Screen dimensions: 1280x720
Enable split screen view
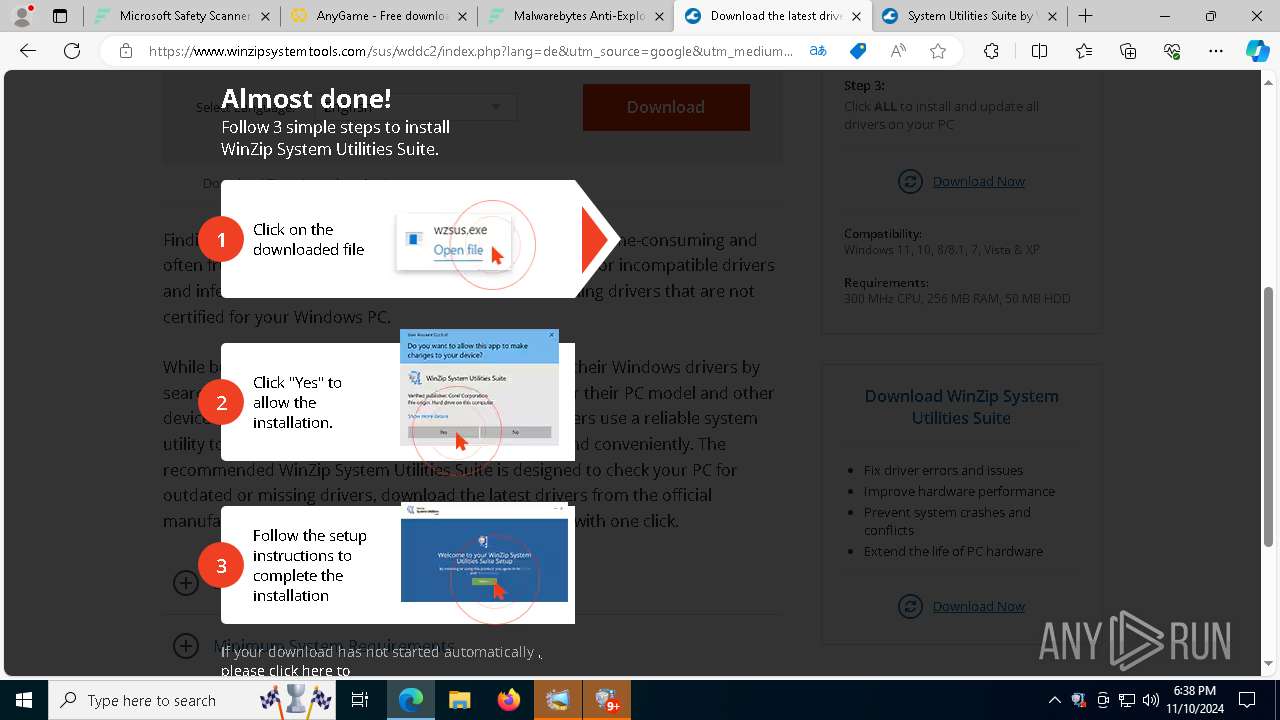(1039, 51)
